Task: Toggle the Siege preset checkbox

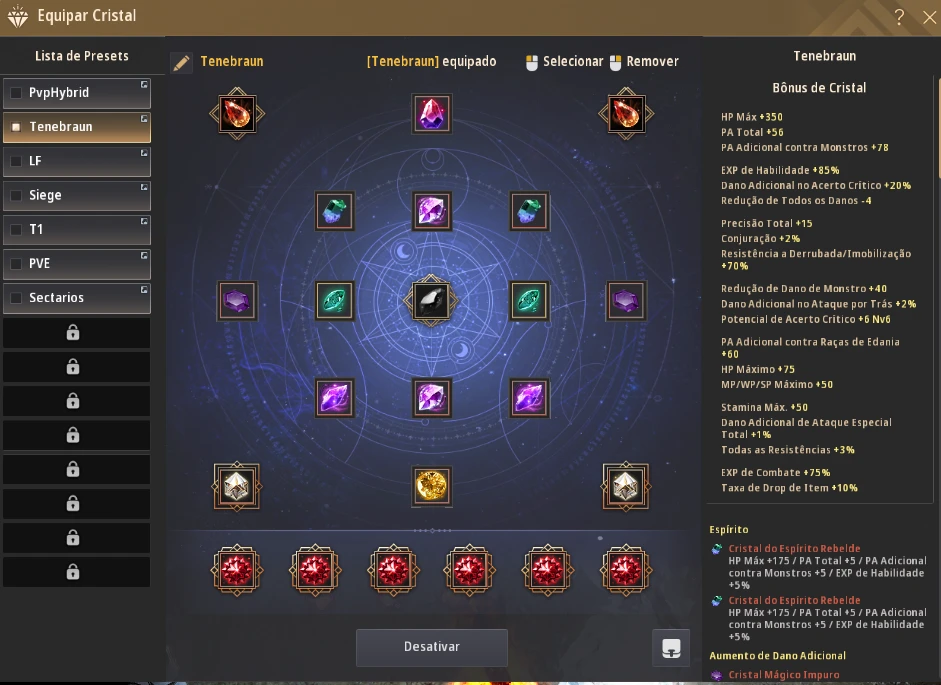Action: point(16,196)
